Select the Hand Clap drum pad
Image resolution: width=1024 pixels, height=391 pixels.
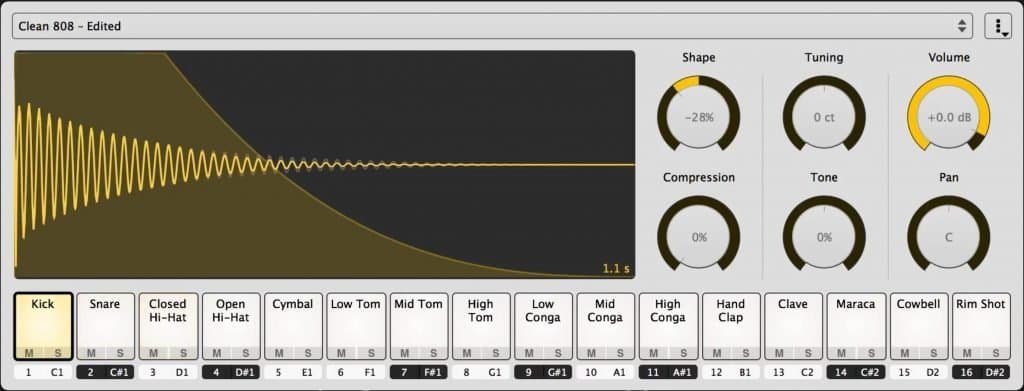(x=730, y=326)
